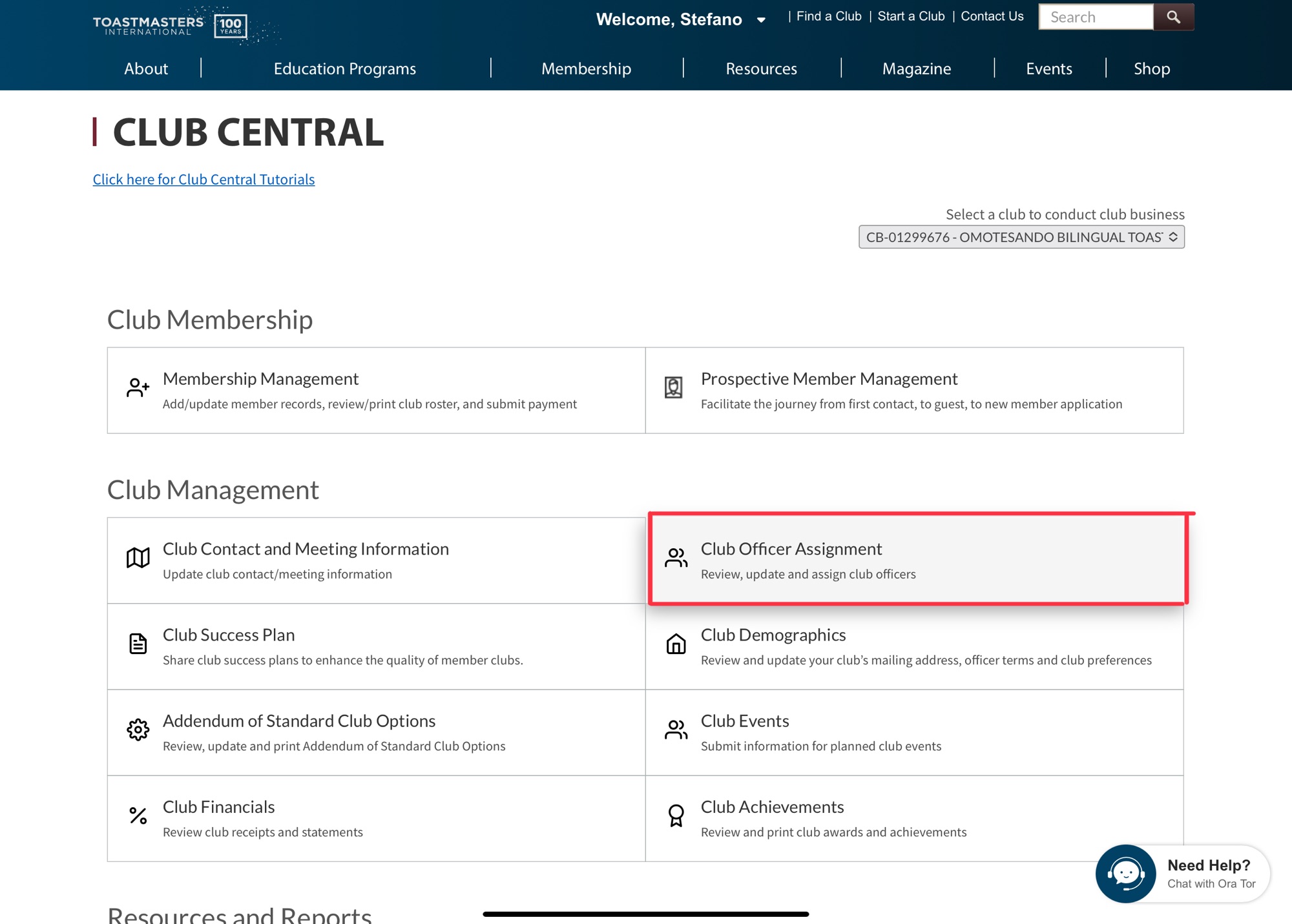Click the Find a Club link
The width and height of the screenshot is (1292, 924).
pyautogui.click(x=829, y=16)
